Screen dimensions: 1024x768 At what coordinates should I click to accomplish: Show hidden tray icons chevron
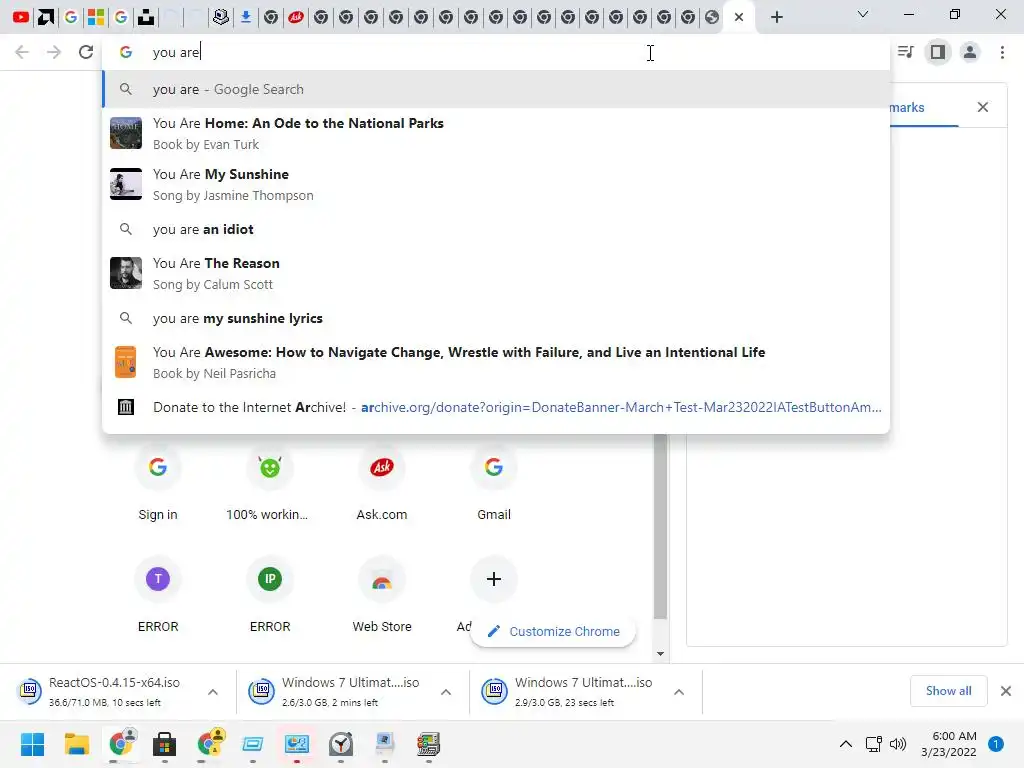[x=846, y=744]
